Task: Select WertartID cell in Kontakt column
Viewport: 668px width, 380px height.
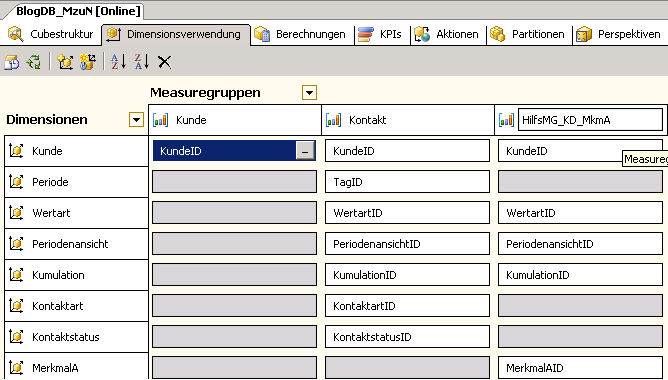Action: click(x=407, y=213)
